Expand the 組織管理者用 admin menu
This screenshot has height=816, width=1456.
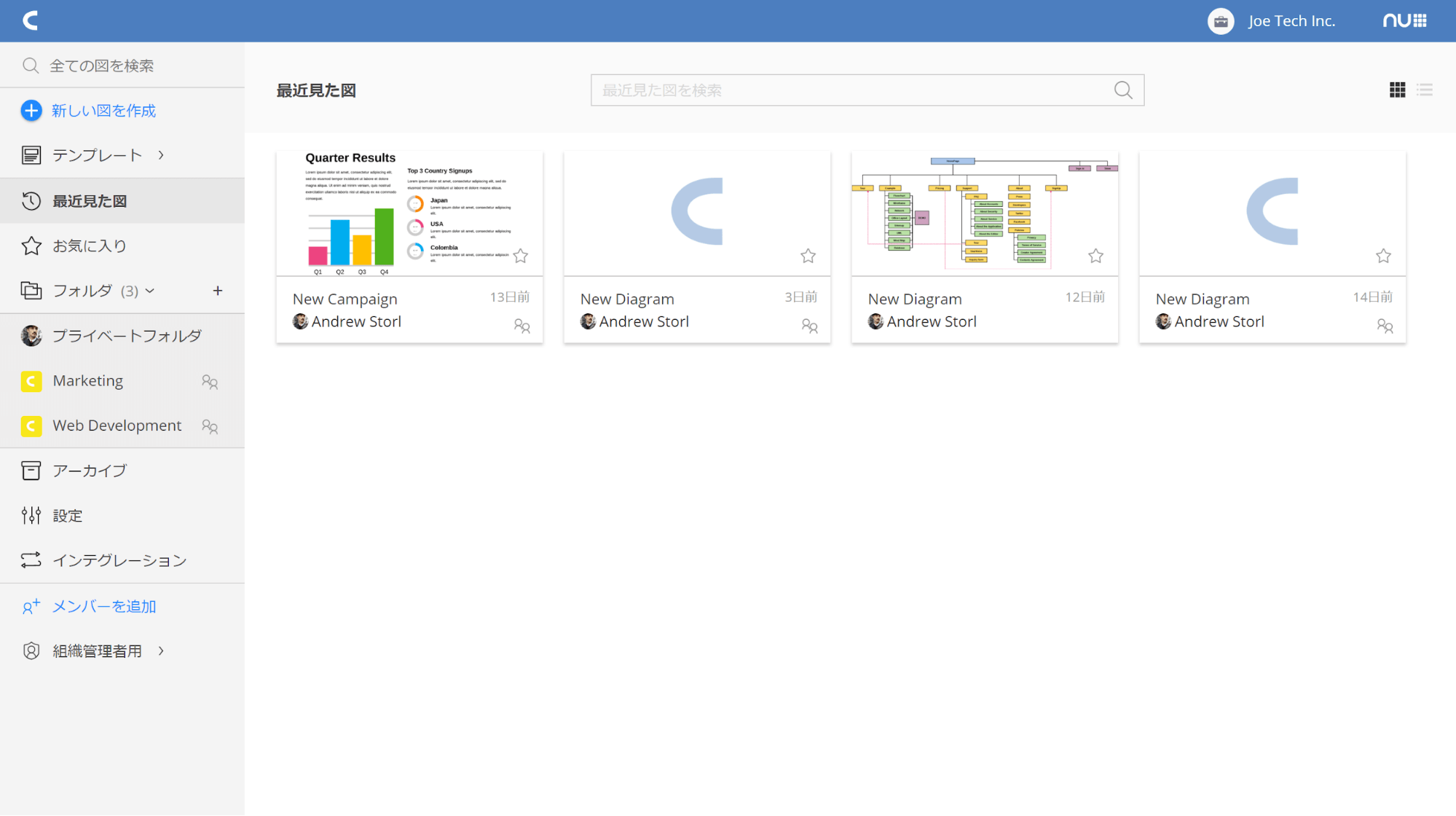[x=161, y=651]
